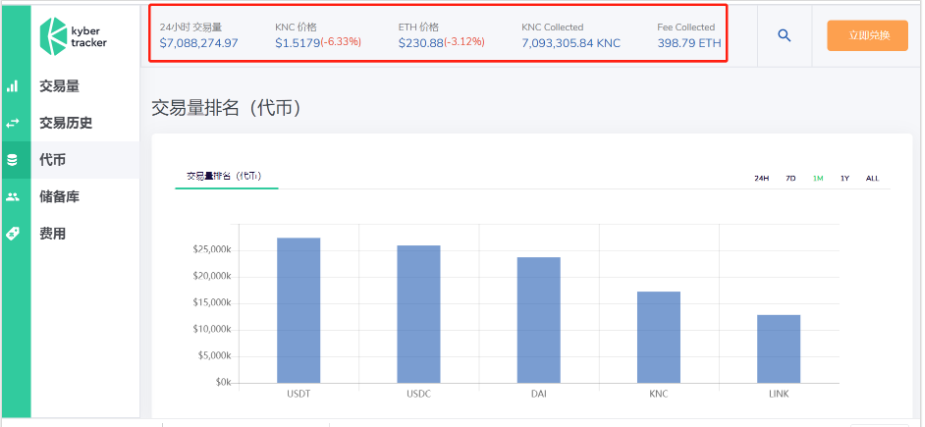Viewport: 925px width, 427px height.
Task: Click the Kyber tracker logo
Action: coord(73,35)
